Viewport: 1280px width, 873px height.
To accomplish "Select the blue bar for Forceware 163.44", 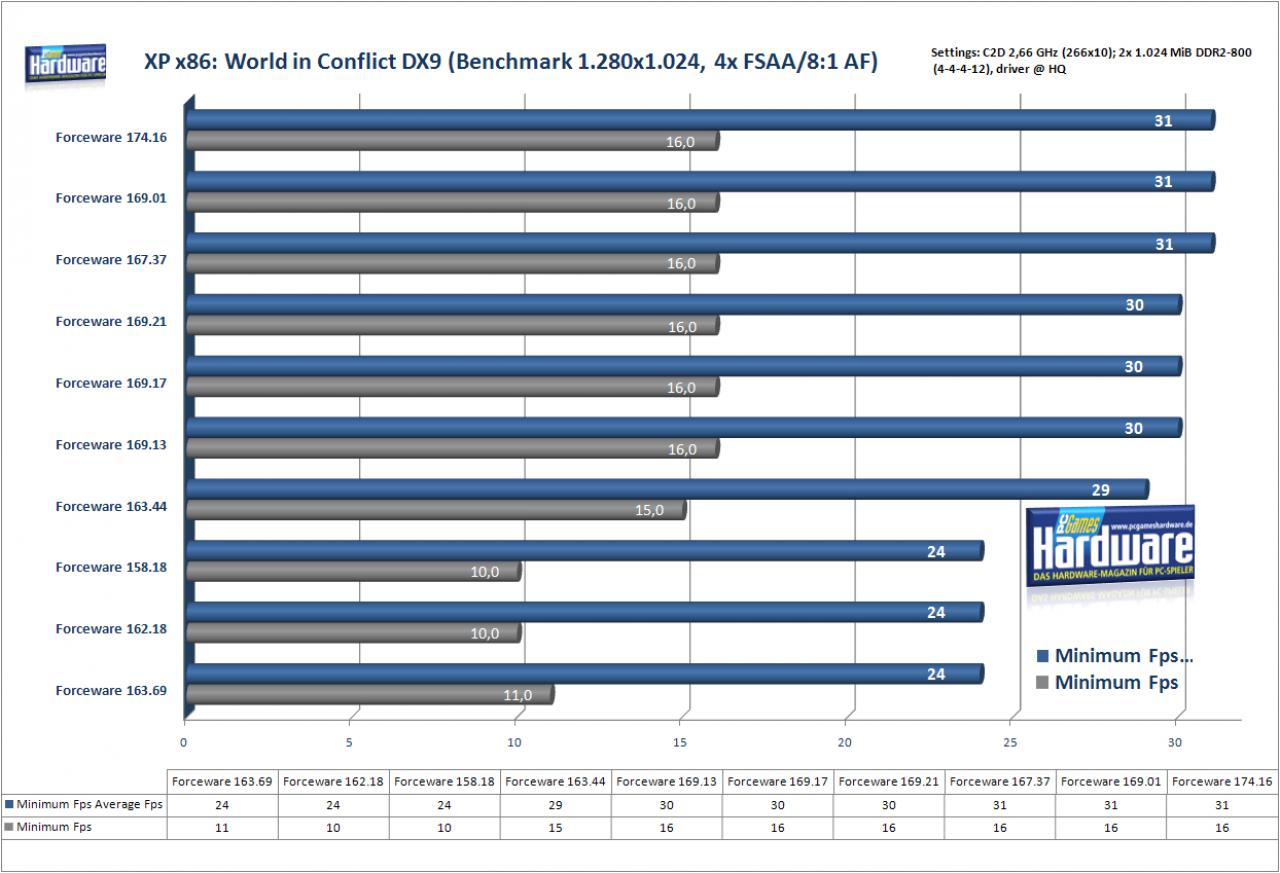I will [x=667, y=489].
